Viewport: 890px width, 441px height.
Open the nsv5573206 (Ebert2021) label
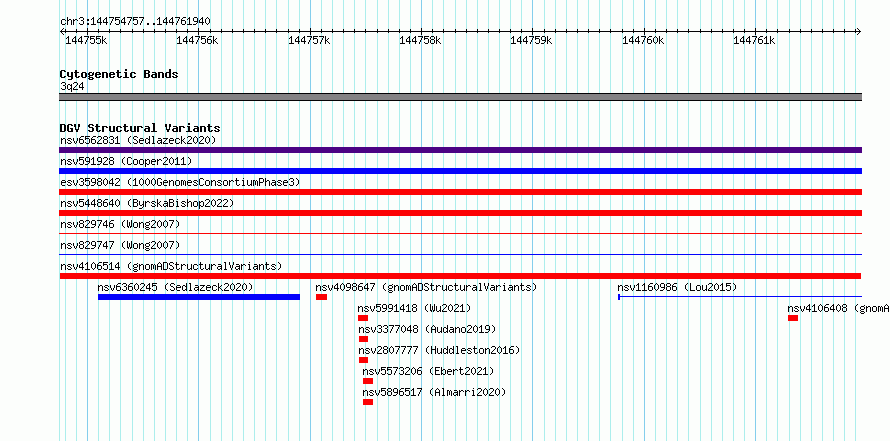(x=429, y=371)
